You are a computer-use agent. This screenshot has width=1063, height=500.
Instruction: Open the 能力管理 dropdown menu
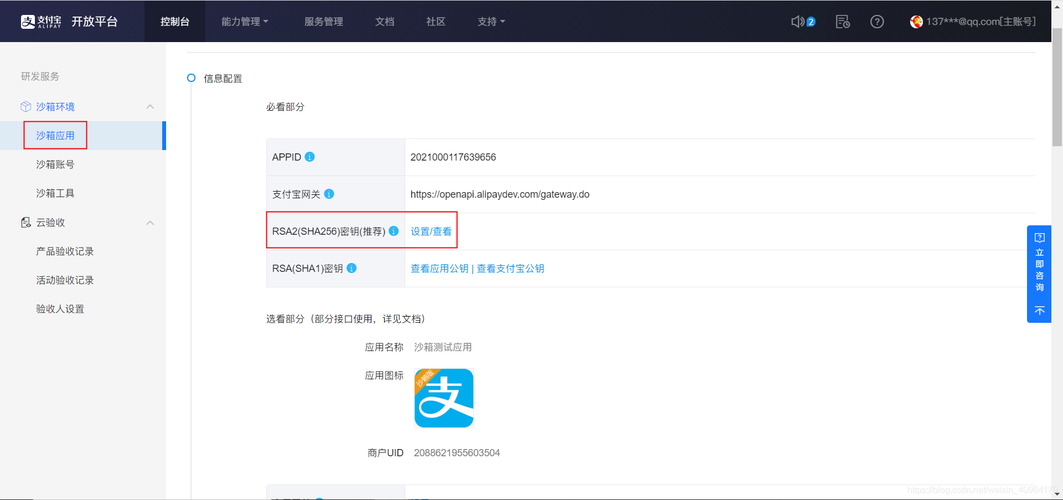(245, 22)
